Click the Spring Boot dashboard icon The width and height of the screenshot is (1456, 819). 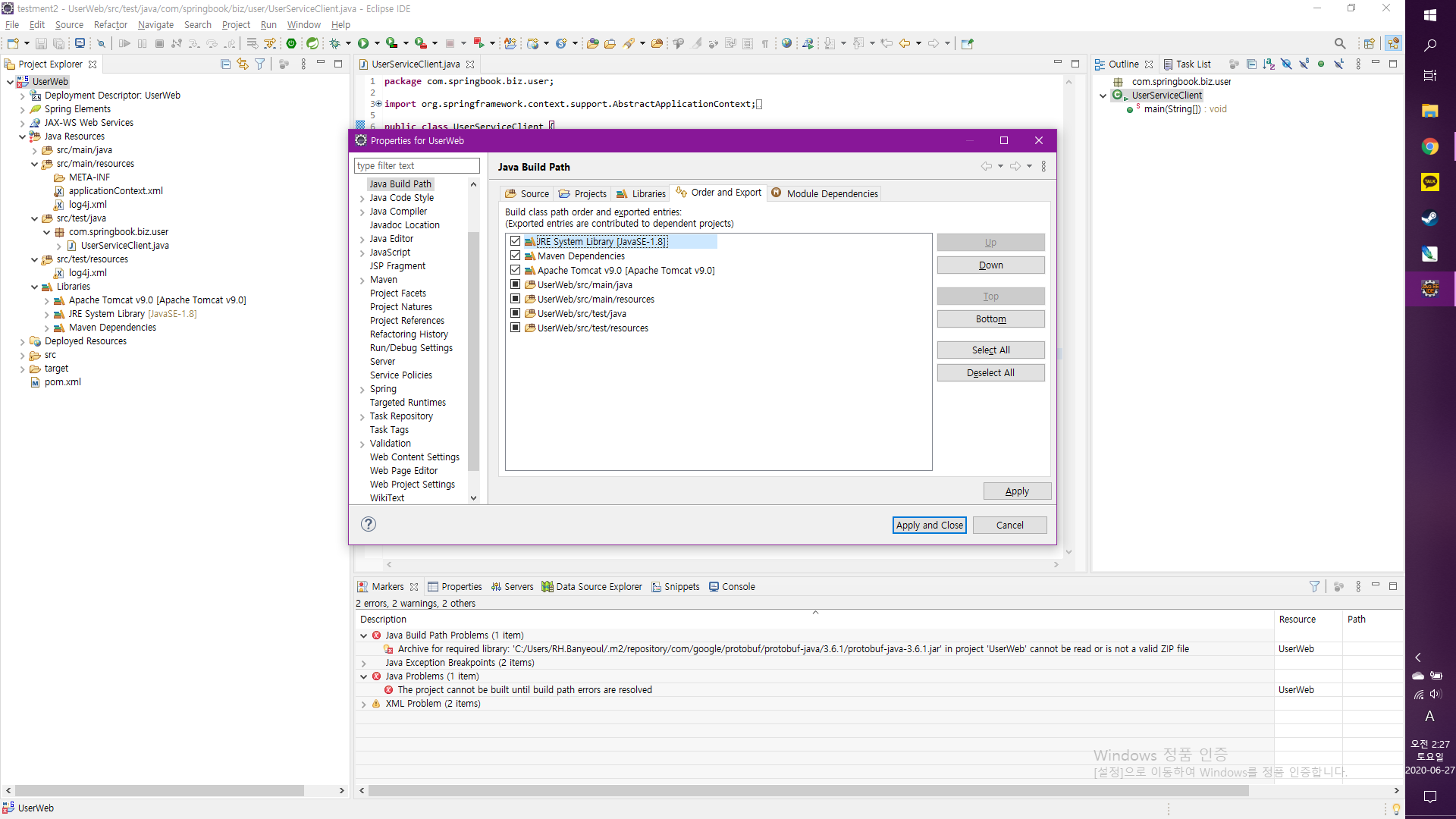pos(291,43)
